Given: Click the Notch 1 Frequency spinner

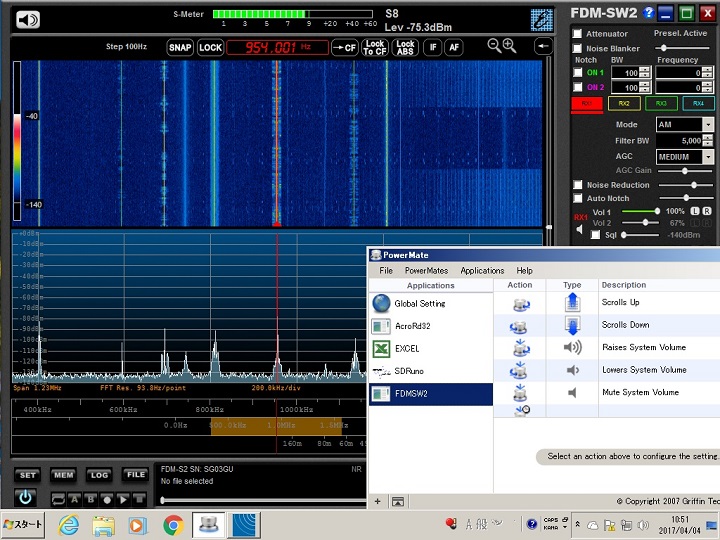Looking at the screenshot, I should [x=707, y=72].
